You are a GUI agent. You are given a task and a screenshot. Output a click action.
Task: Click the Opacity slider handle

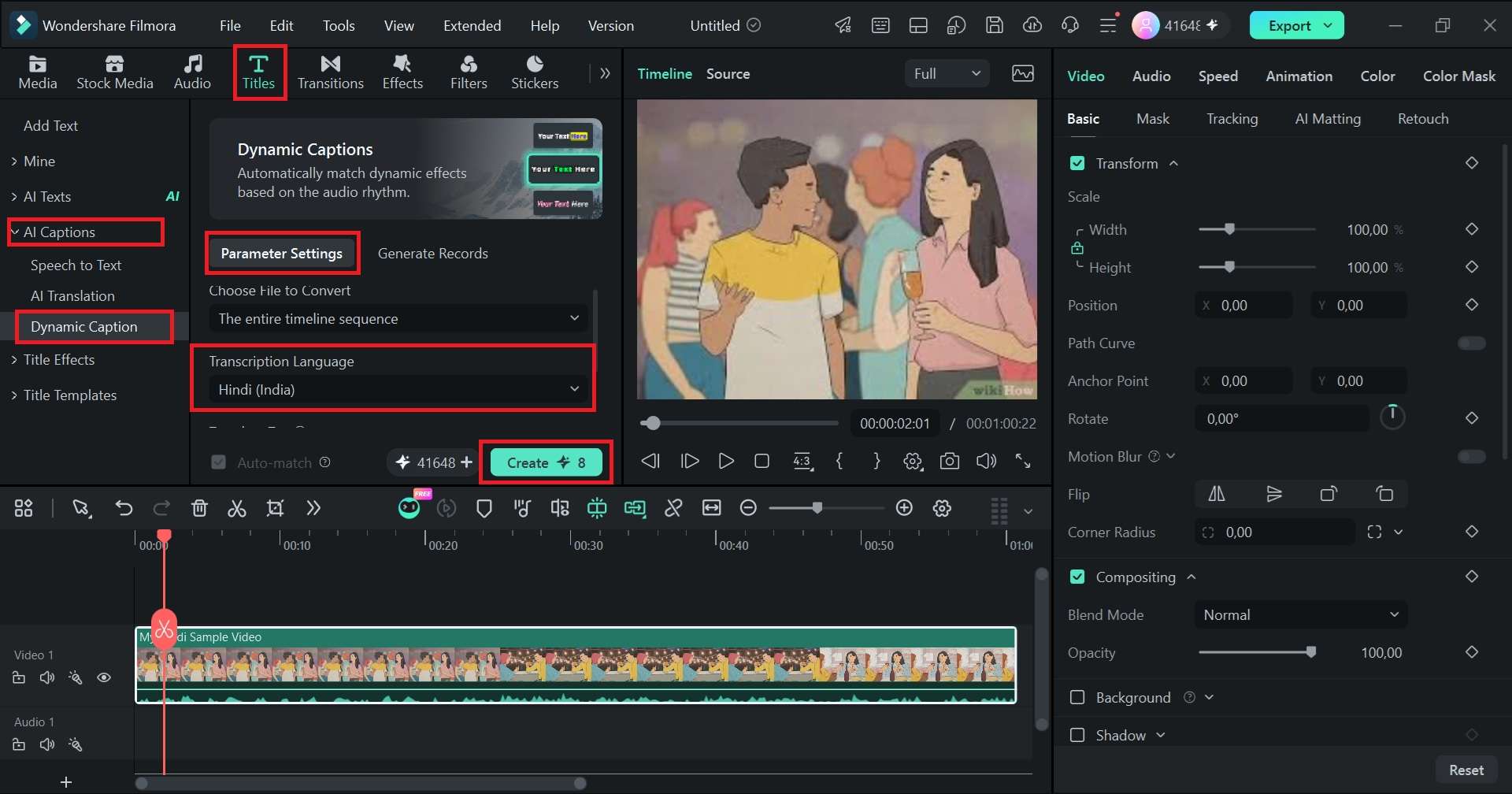(x=1311, y=652)
